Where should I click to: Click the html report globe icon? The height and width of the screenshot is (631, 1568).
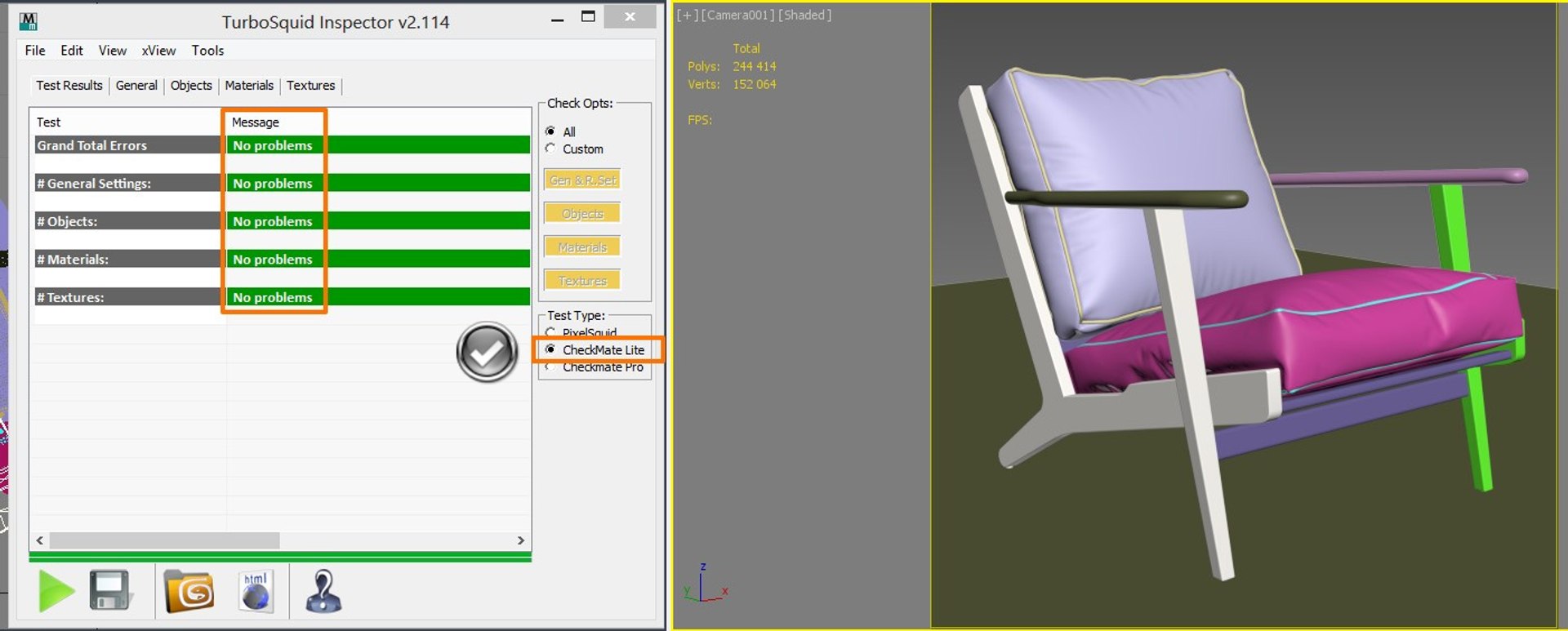[256, 591]
